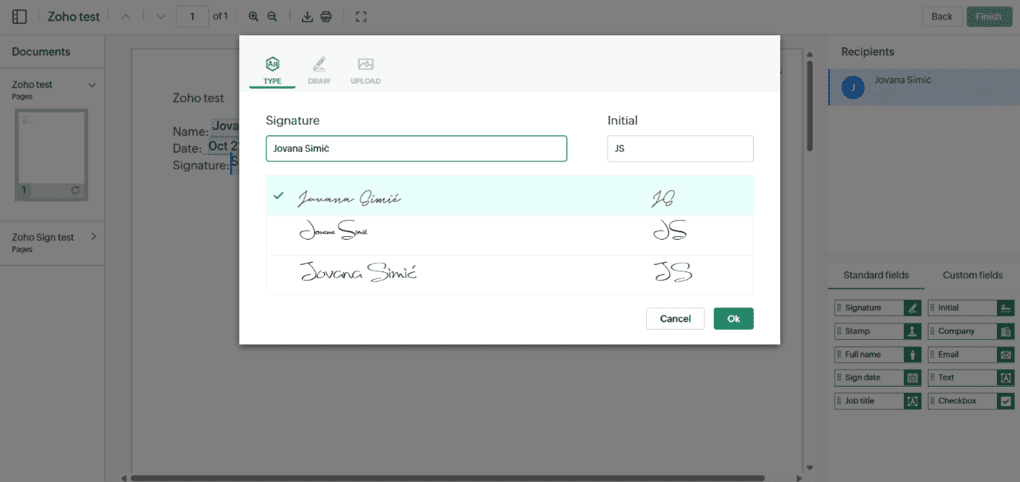Select recipient Jovana Simić

[924, 87]
